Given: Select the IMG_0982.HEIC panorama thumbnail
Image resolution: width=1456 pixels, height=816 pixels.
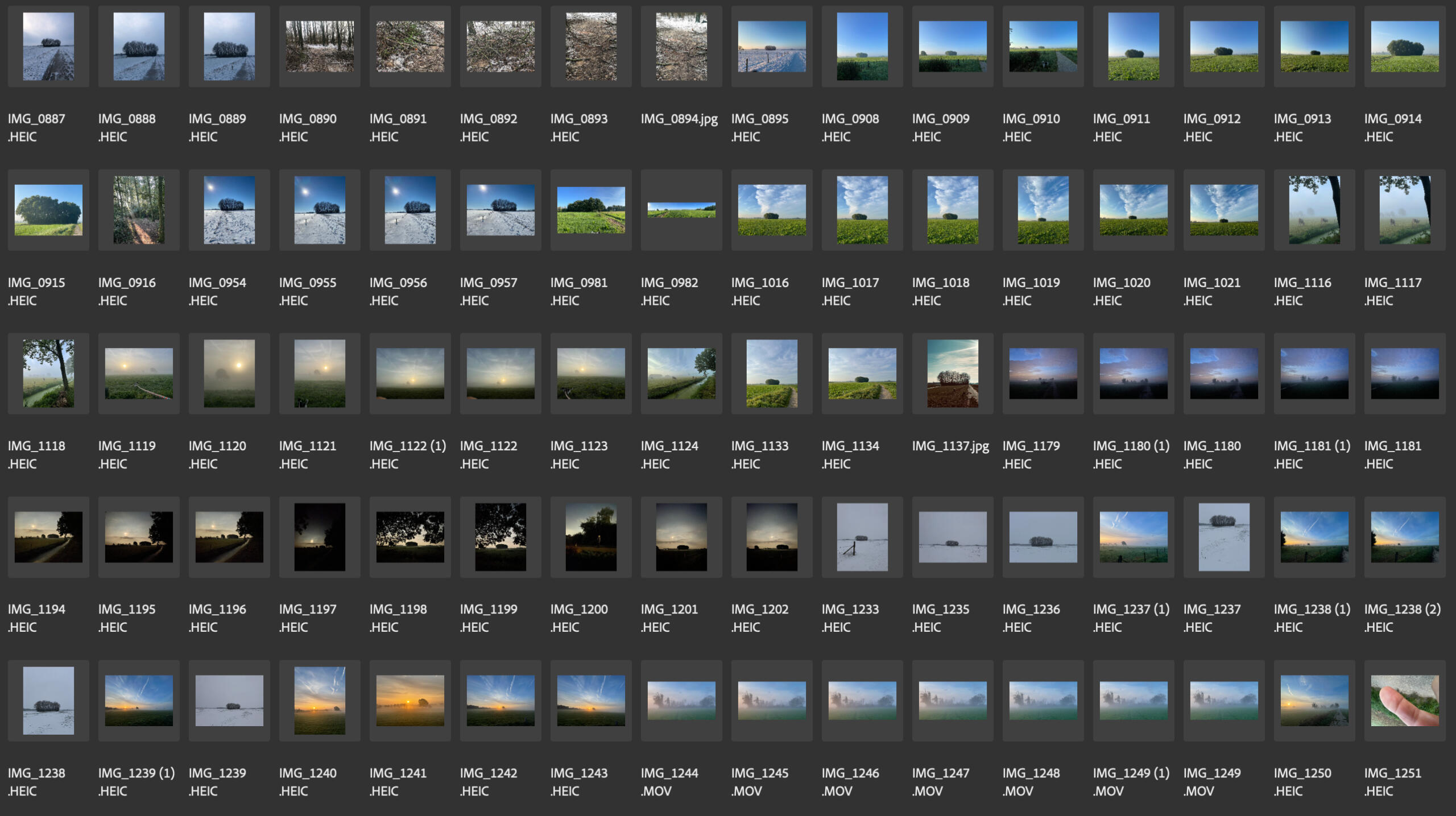Looking at the screenshot, I should 681,210.
